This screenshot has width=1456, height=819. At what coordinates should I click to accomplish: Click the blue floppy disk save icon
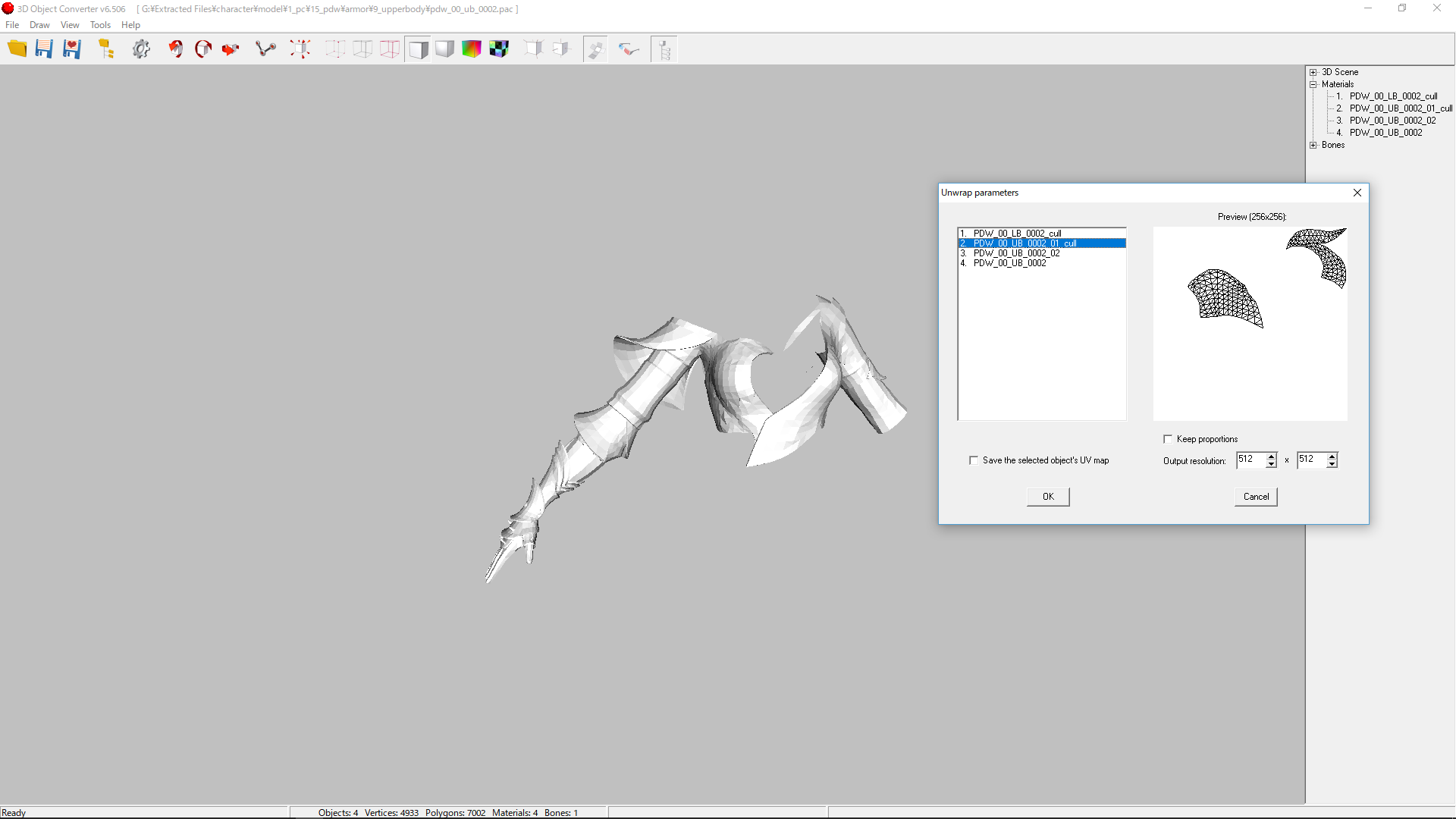tap(44, 49)
